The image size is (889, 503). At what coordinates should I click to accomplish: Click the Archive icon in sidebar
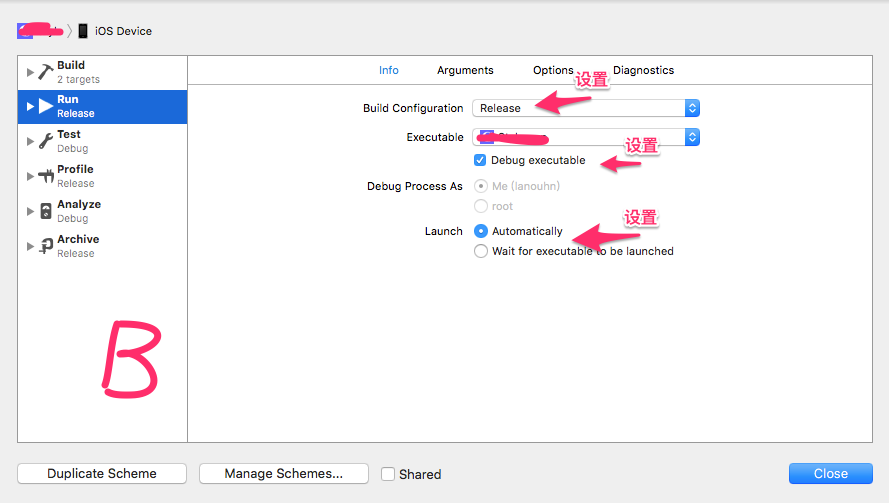click(x=46, y=246)
